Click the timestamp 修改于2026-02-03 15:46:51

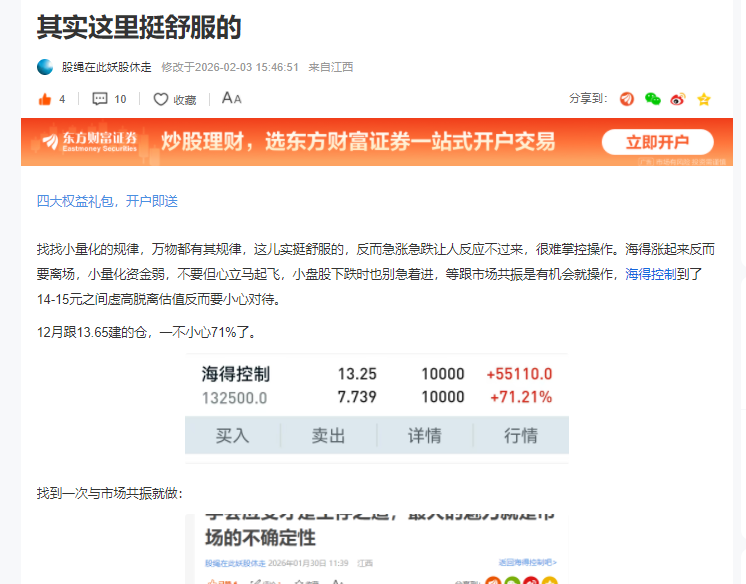tap(230, 67)
